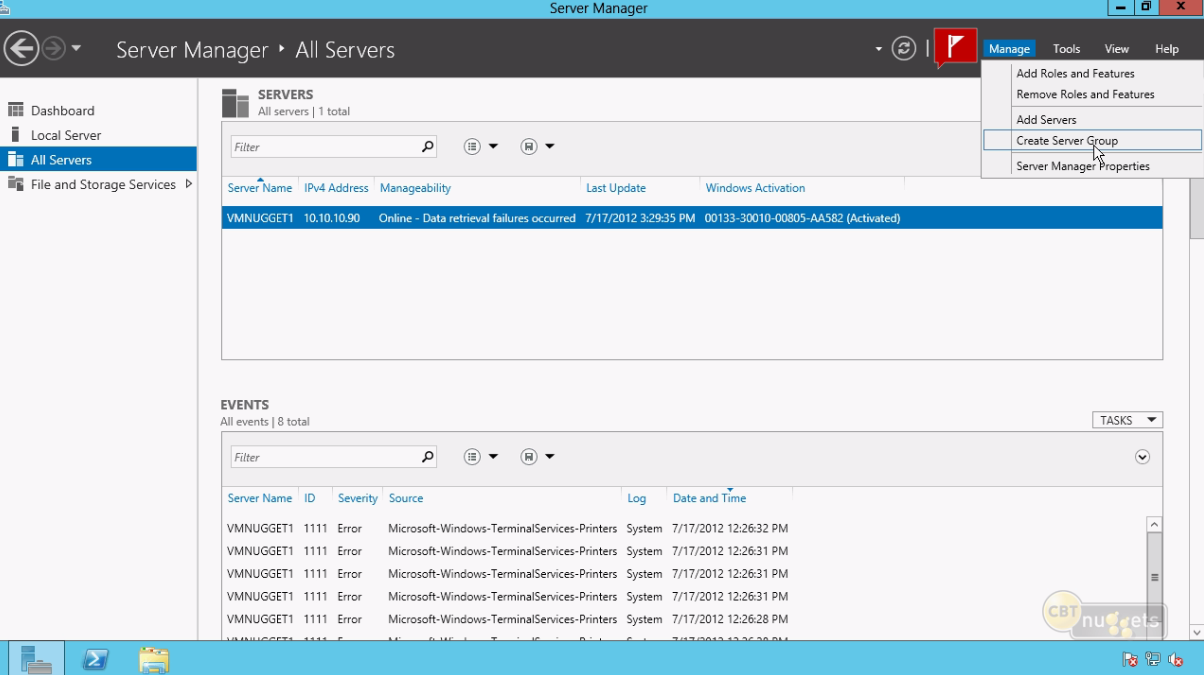Screen dimensions: 1204x675
Task: Open the Manage menu
Action: pyautogui.click(x=1009, y=49)
